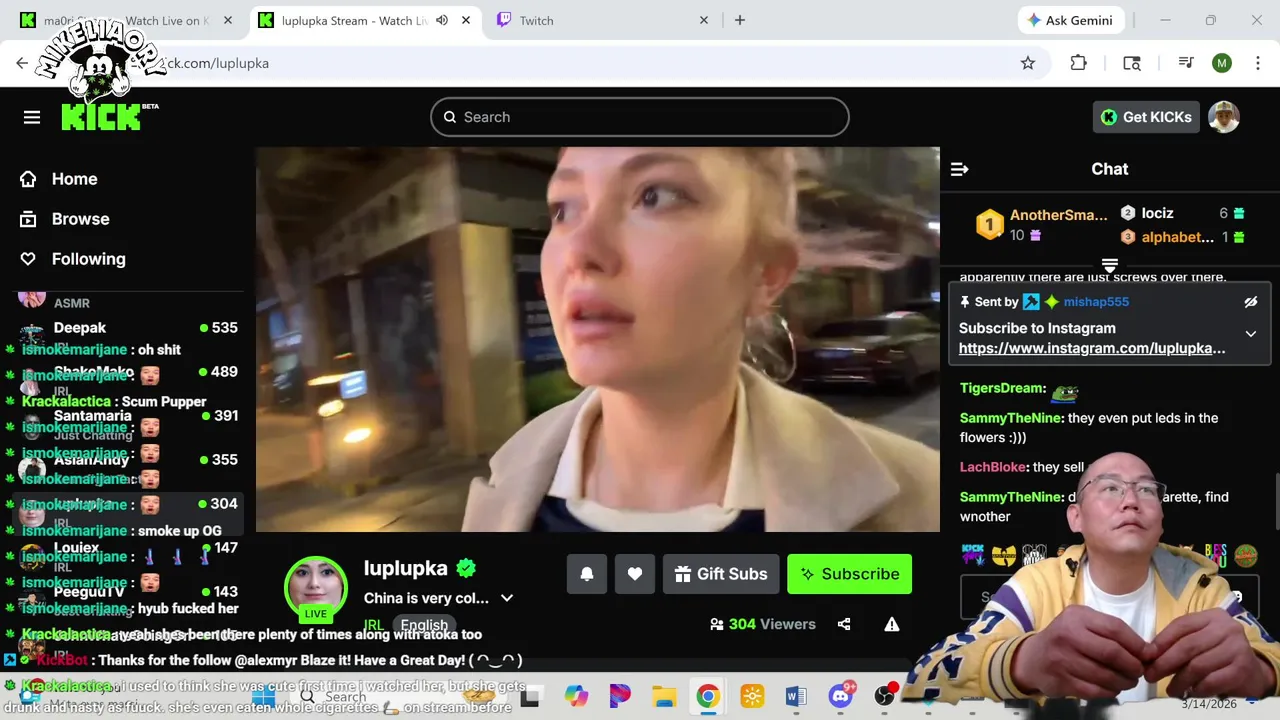Open OBS Studio from the taskbar
Viewport: 1280px width, 720px height.
pyautogui.click(x=884, y=696)
